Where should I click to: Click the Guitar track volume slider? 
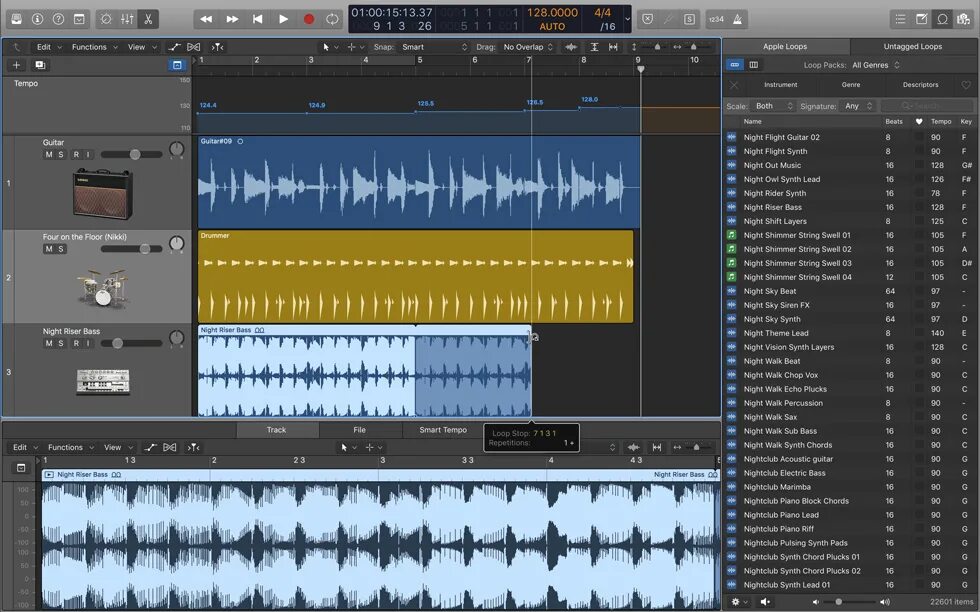pyautogui.click(x=136, y=154)
